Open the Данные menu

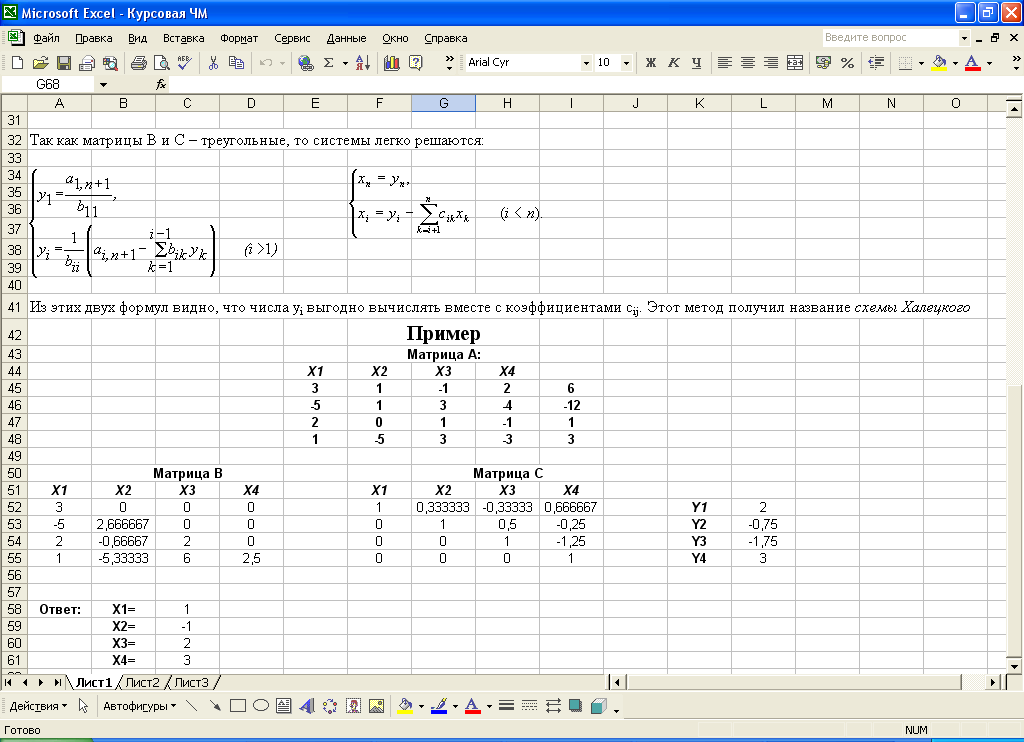(x=346, y=38)
